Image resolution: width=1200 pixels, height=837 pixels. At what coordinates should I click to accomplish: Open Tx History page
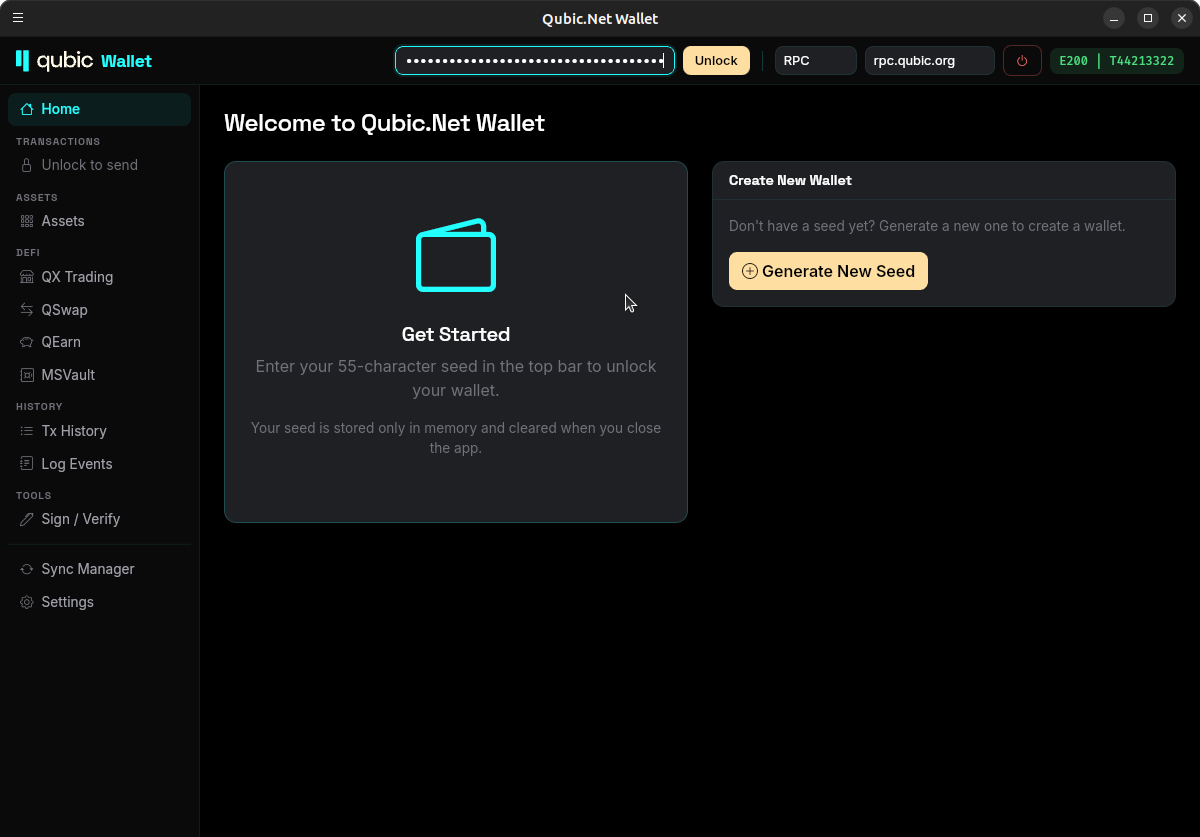click(73, 431)
